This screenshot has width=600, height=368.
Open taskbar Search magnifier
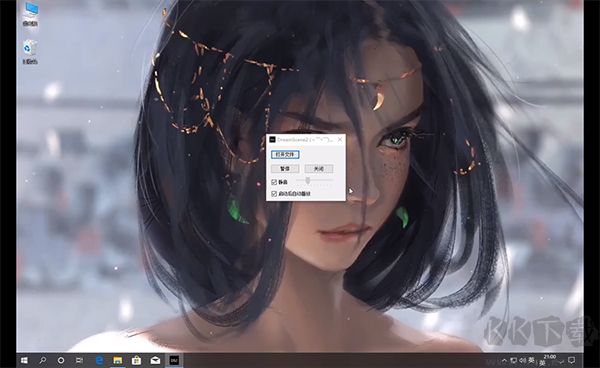[43, 360]
